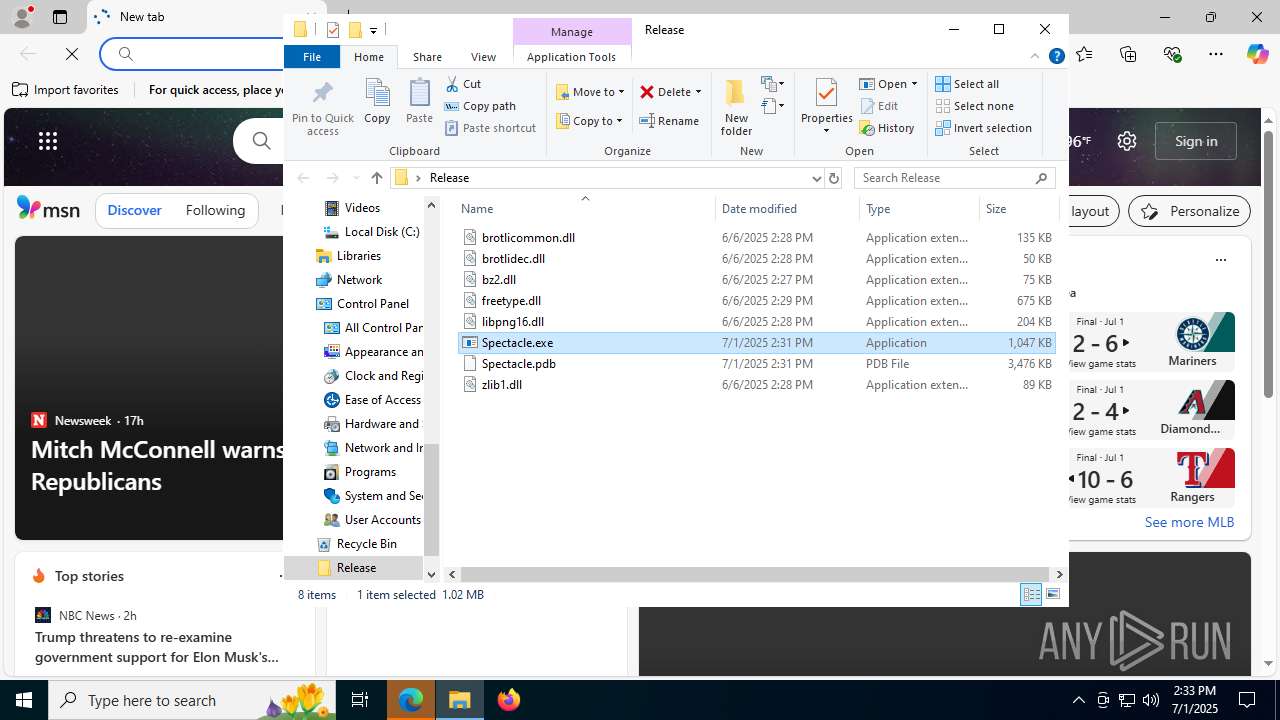Sort by Name column header
The width and height of the screenshot is (1280, 720).
pos(586,209)
